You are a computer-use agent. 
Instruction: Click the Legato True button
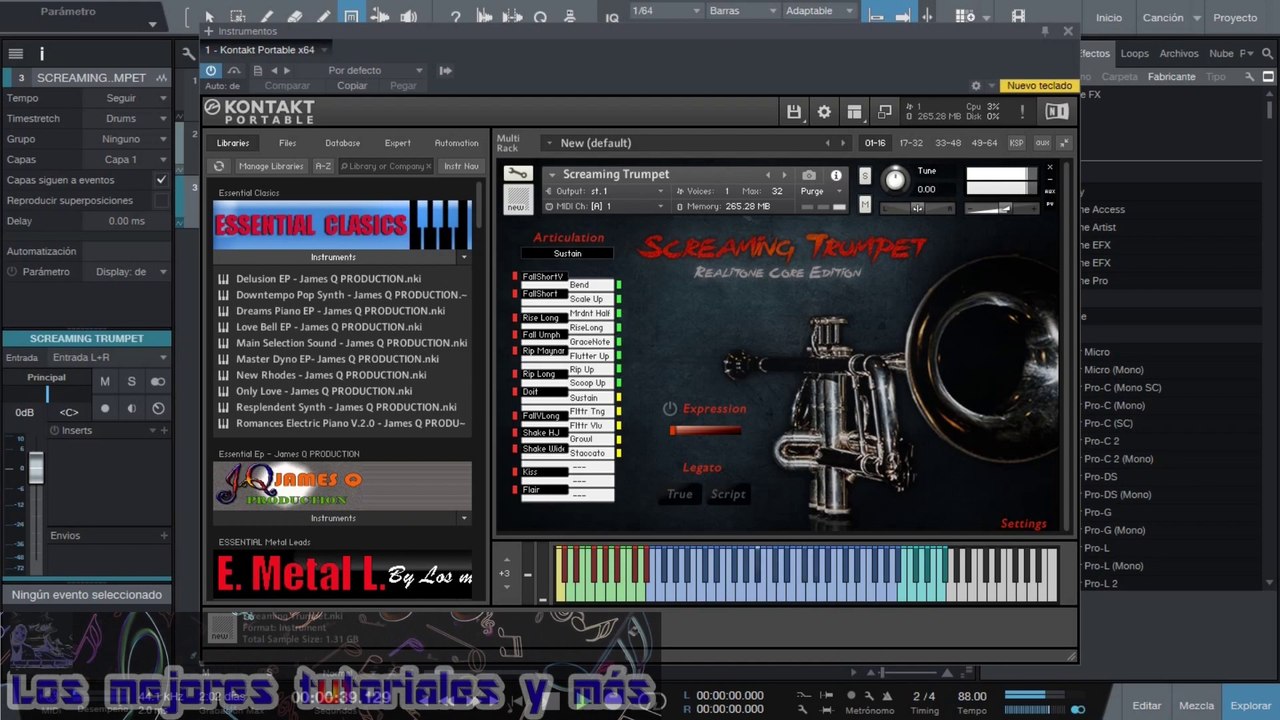click(680, 494)
